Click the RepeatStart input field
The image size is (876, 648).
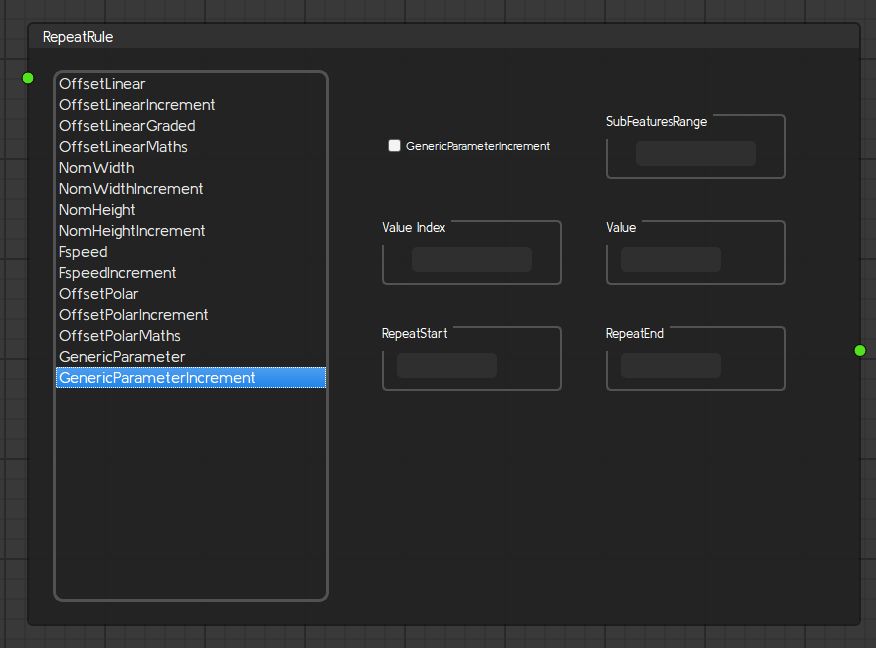pyautogui.click(x=446, y=365)
